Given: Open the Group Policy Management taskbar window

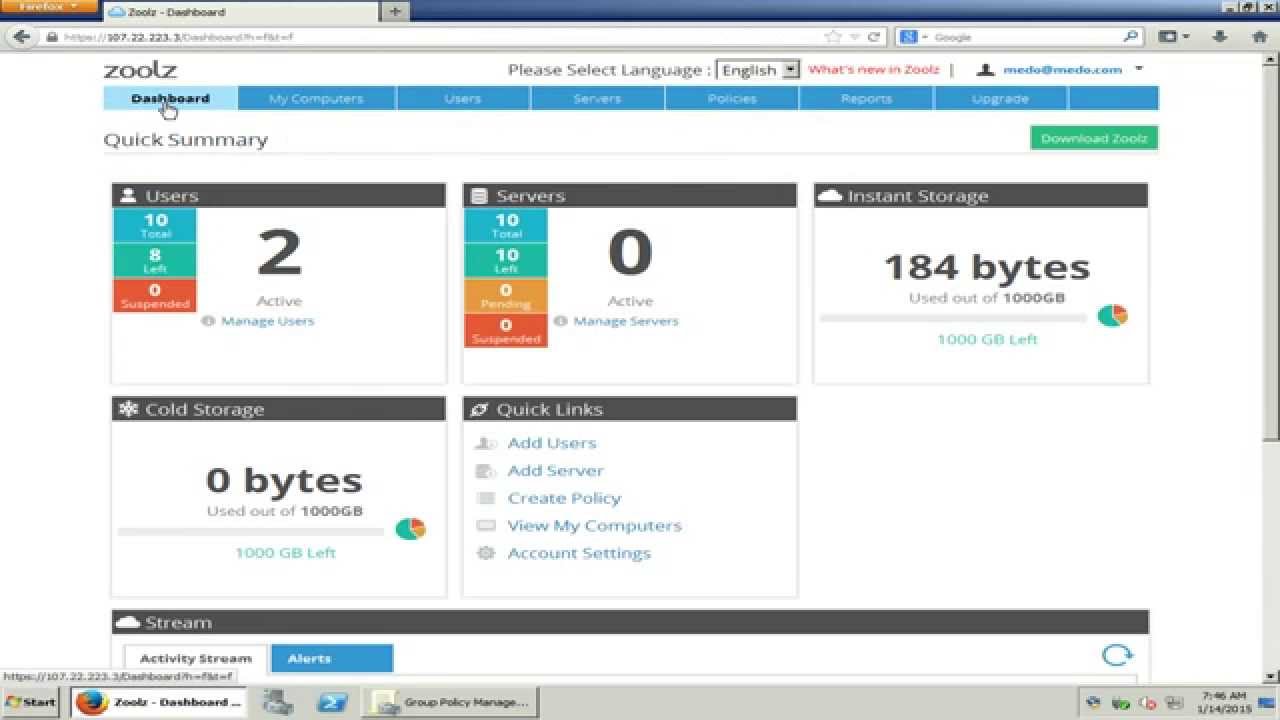Looking at the screenshot, I should 449,702.
